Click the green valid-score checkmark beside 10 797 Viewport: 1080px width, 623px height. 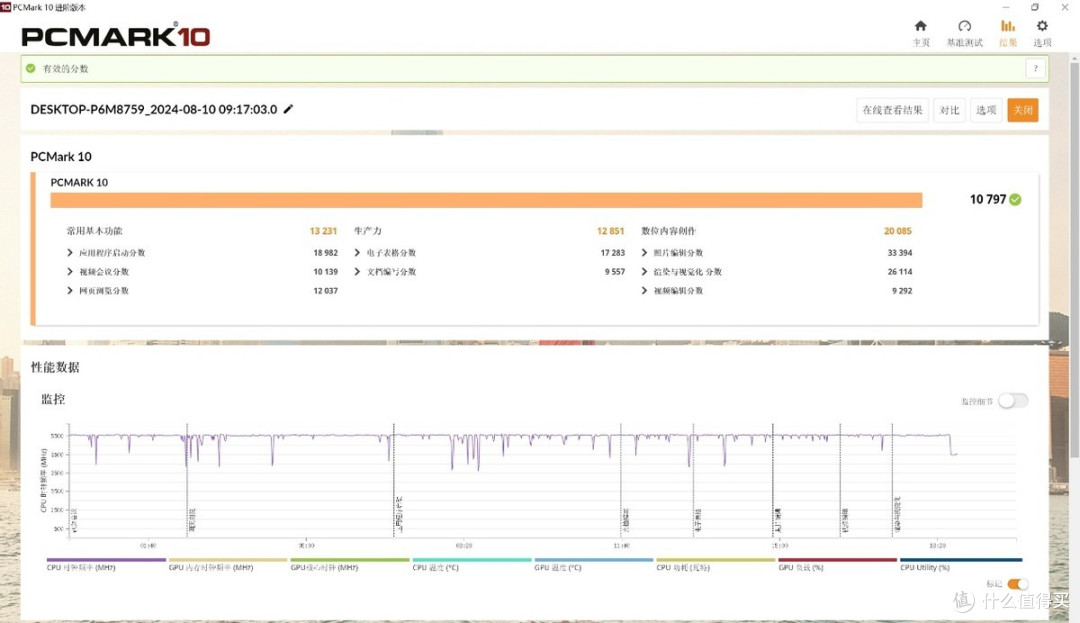(x=1015, y=200)
